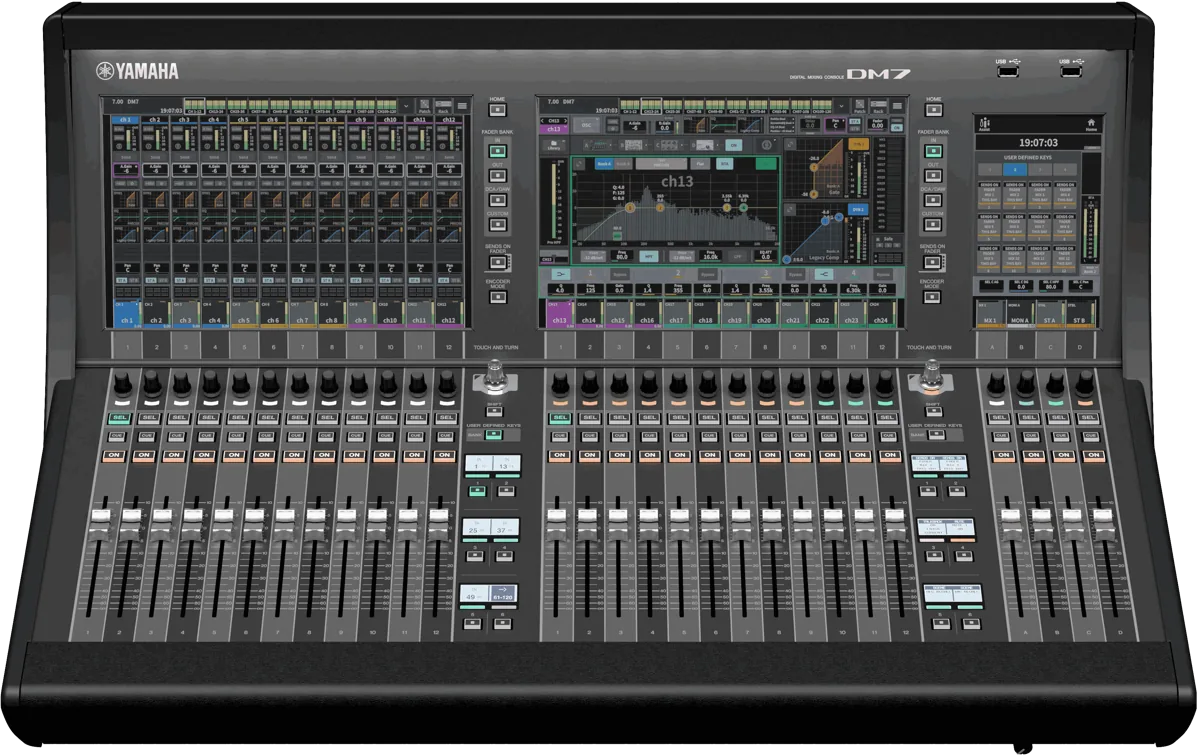Screen dimensions: 1200x755
Task: Push right bay HOME key
Action: pyautogui.click(x=934, y=110)
